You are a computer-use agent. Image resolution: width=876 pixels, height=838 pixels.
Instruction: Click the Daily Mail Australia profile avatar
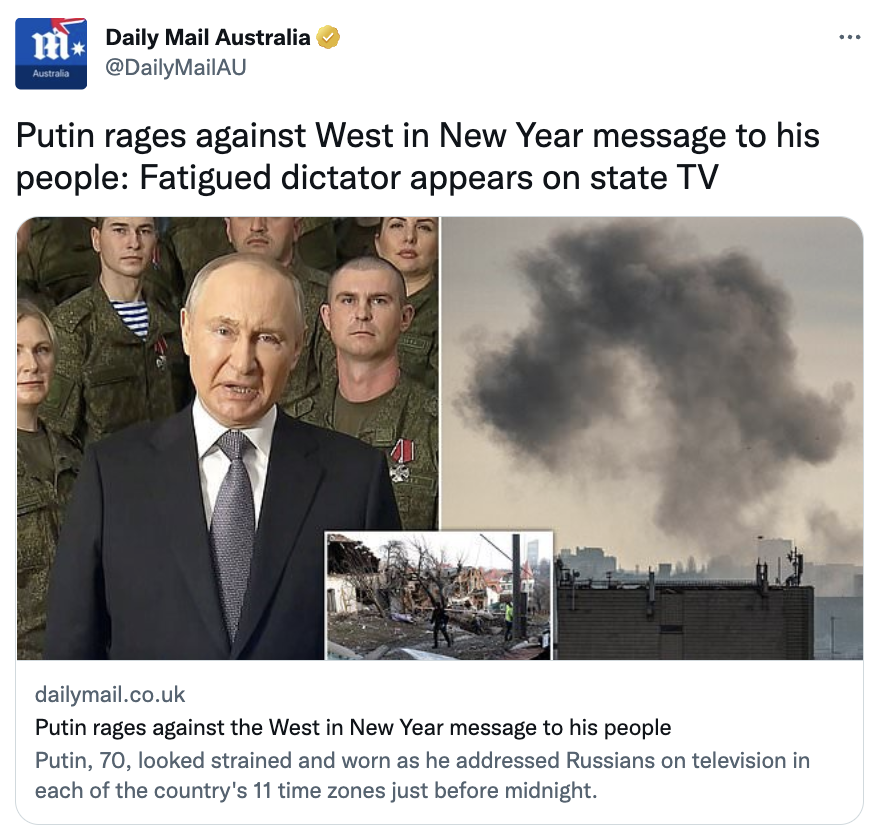coord(51,53)
